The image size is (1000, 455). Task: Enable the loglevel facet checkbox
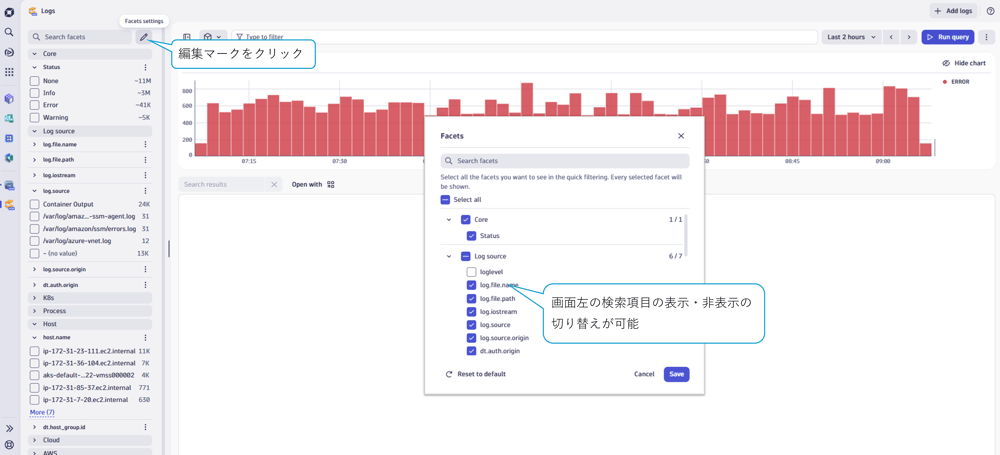click(x=471, y=272)
